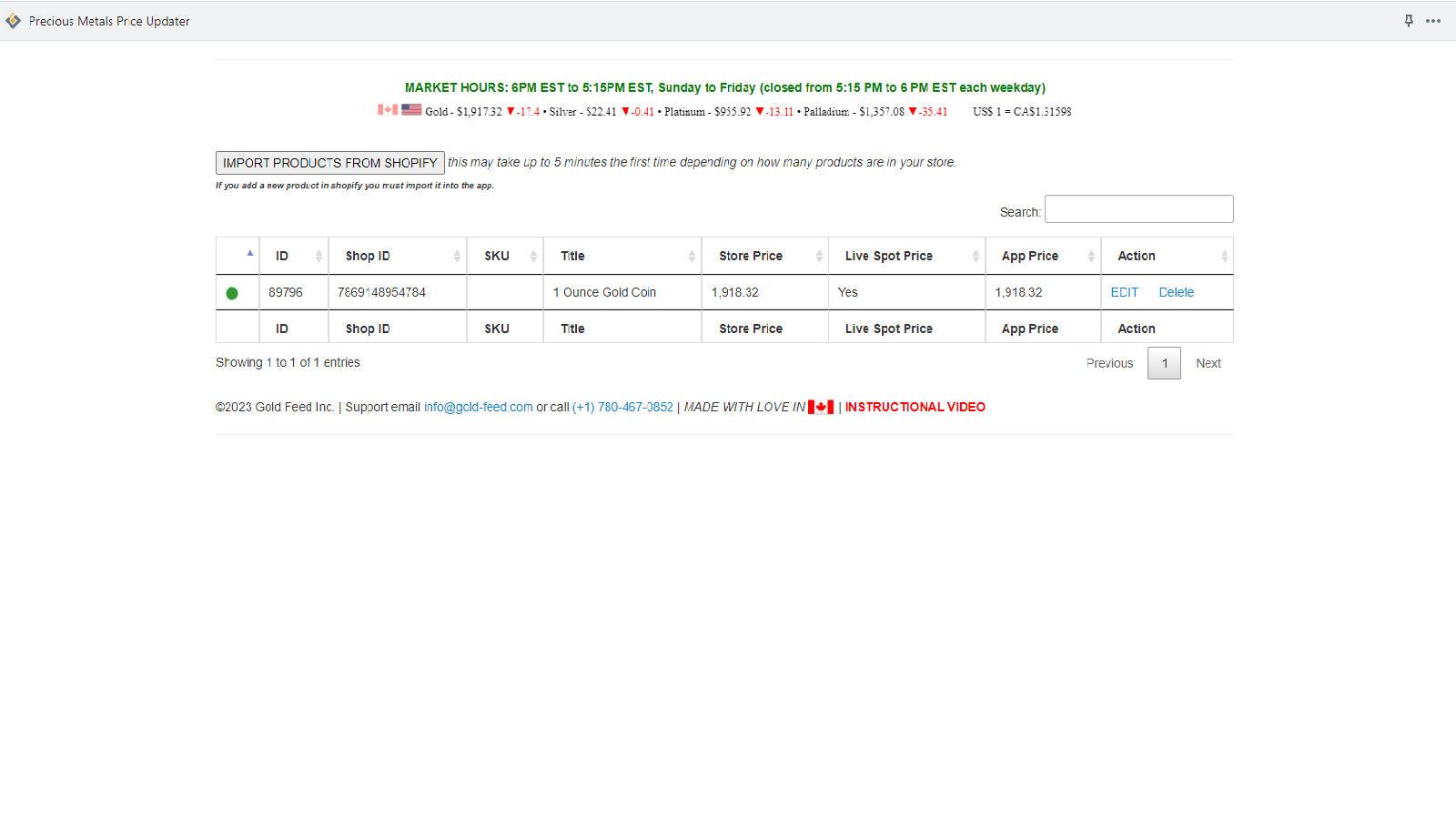This screenshot has width=1456, height=819.
Task: Click inside the Search field
Action: [x=1138, y=208]
